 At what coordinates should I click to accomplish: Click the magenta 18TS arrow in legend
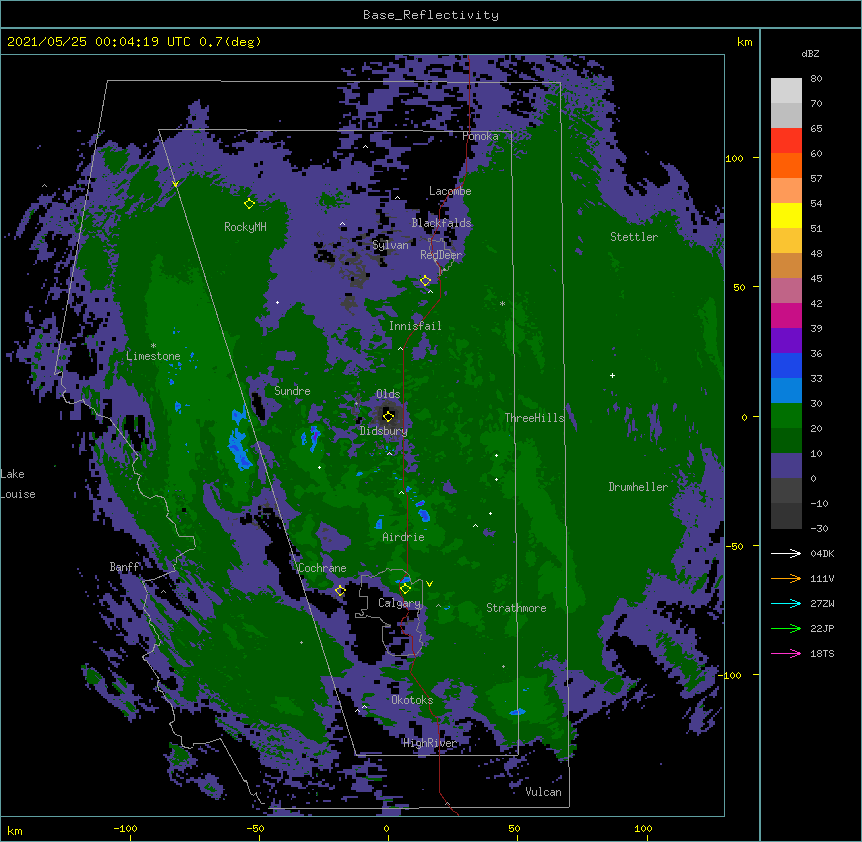pos(786,653)
